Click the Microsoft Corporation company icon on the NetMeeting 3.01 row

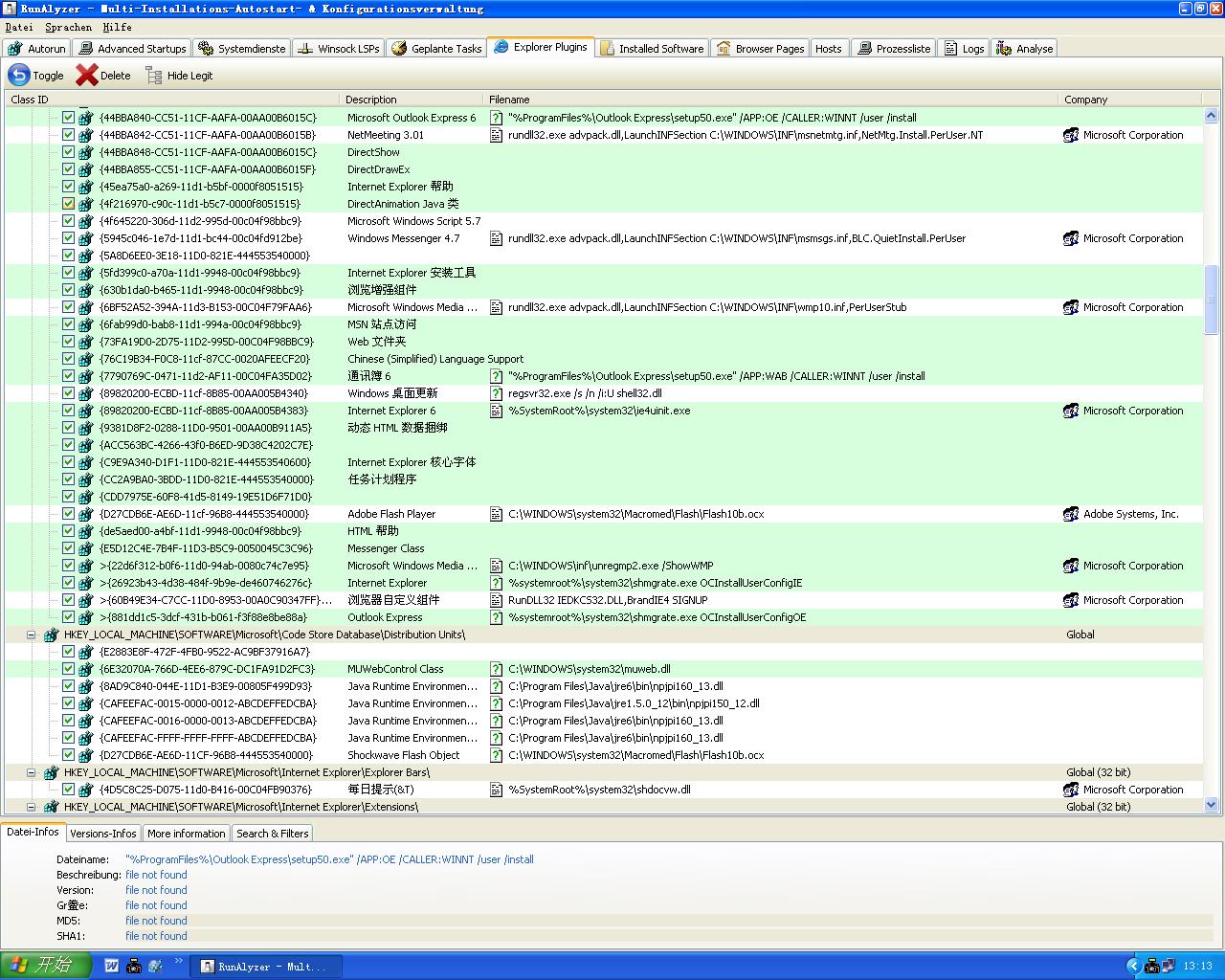point(1071,135)
